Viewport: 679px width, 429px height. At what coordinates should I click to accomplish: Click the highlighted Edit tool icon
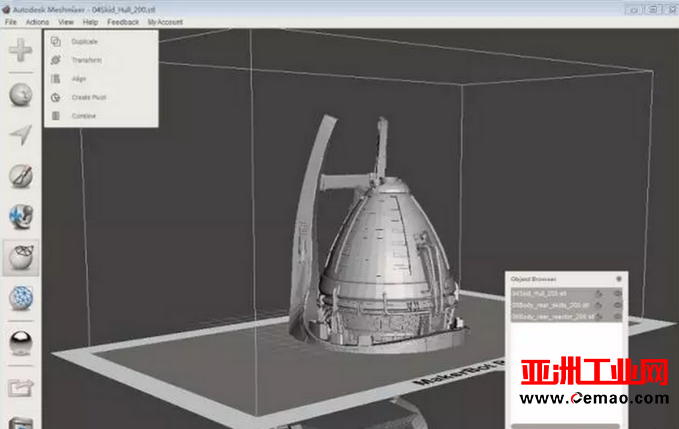coord(21,258)
